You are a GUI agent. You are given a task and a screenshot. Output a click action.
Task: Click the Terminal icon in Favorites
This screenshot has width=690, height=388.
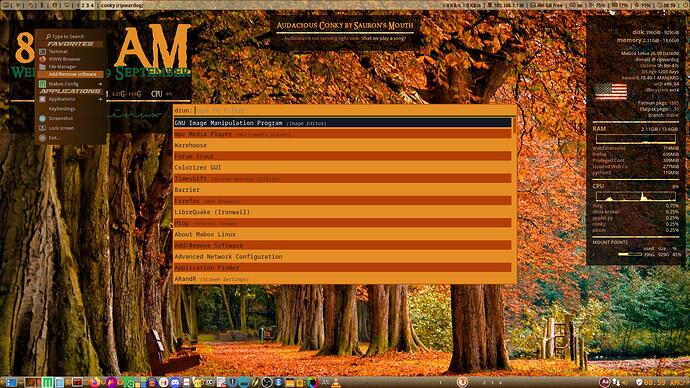(x=42, y=51)
